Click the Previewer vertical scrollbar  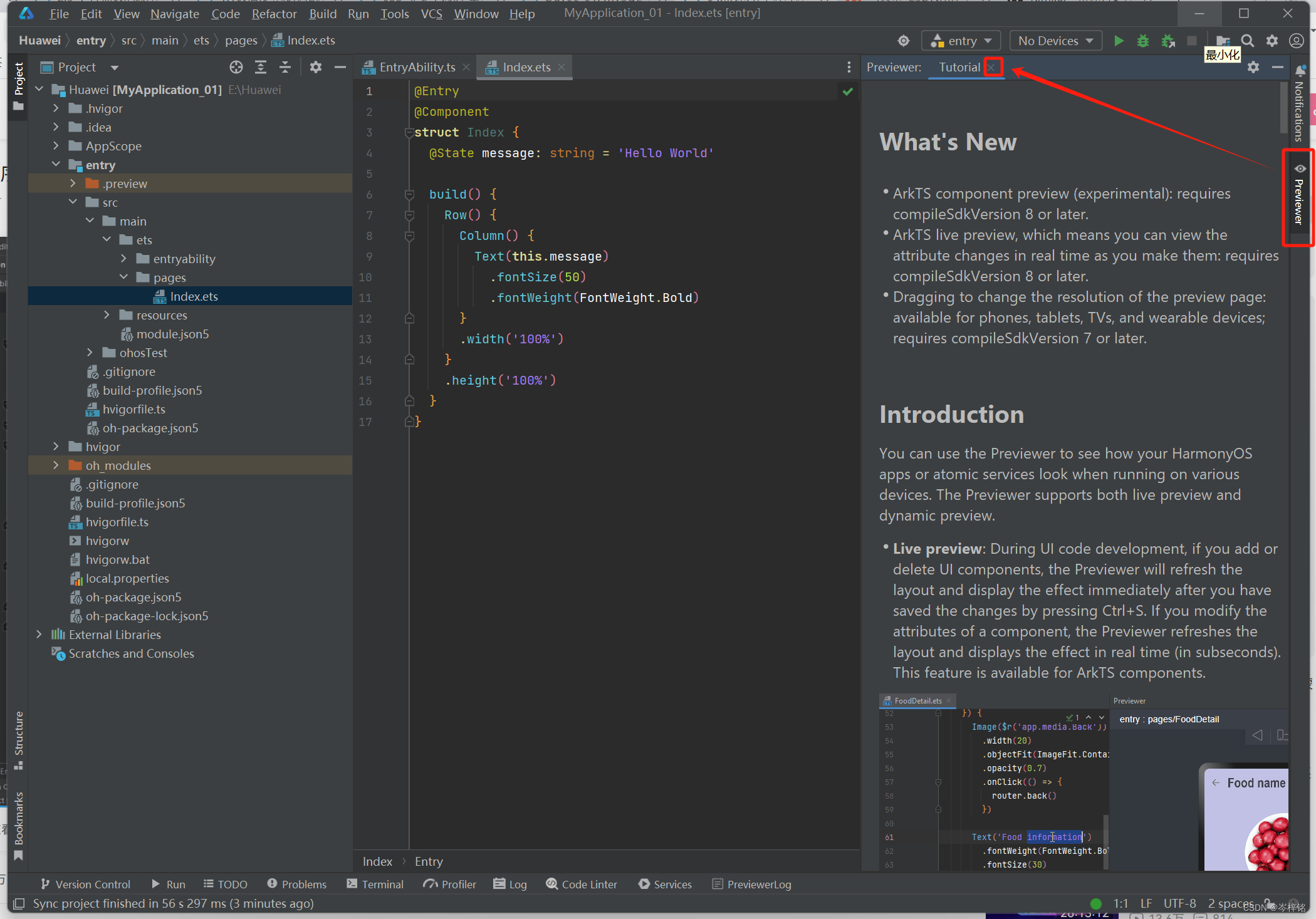pos(1283,106)
